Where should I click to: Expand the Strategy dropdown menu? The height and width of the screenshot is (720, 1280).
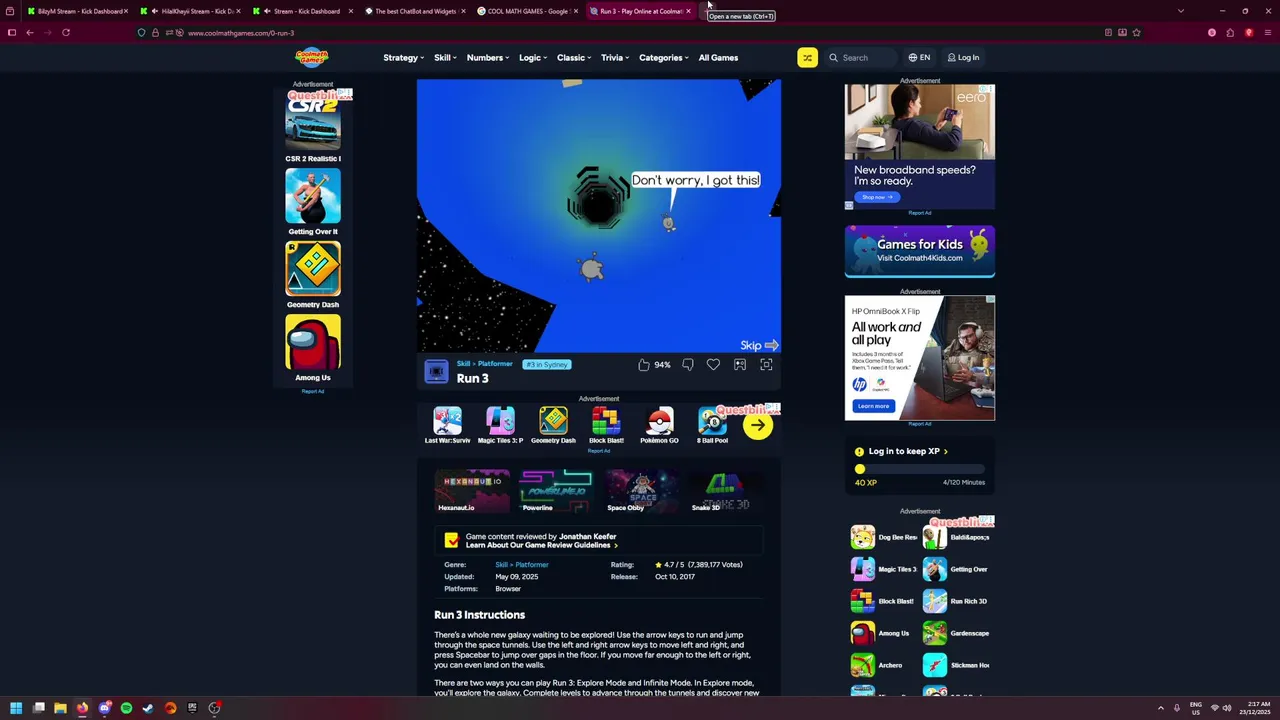404,58
